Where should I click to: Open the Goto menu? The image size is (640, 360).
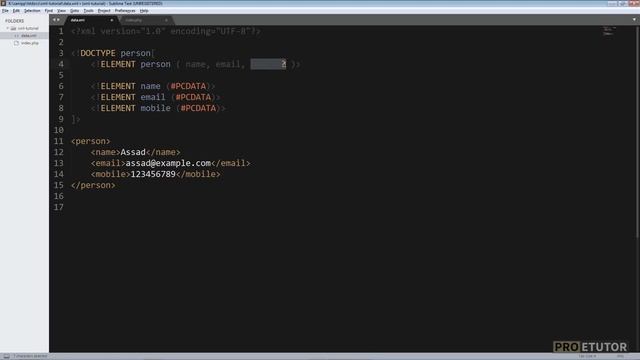pos(74,11)
